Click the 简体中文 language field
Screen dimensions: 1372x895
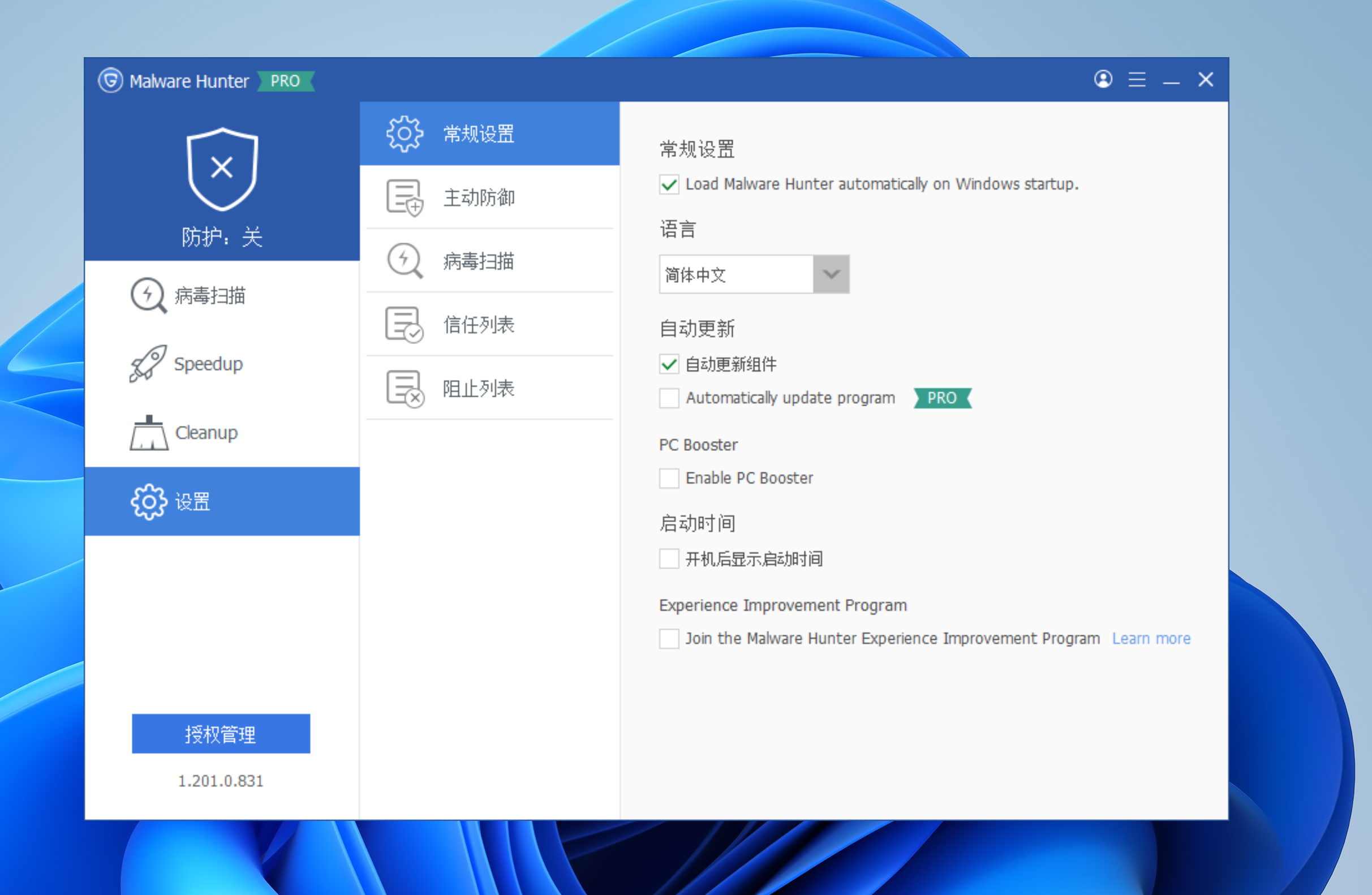click(736, 274)
